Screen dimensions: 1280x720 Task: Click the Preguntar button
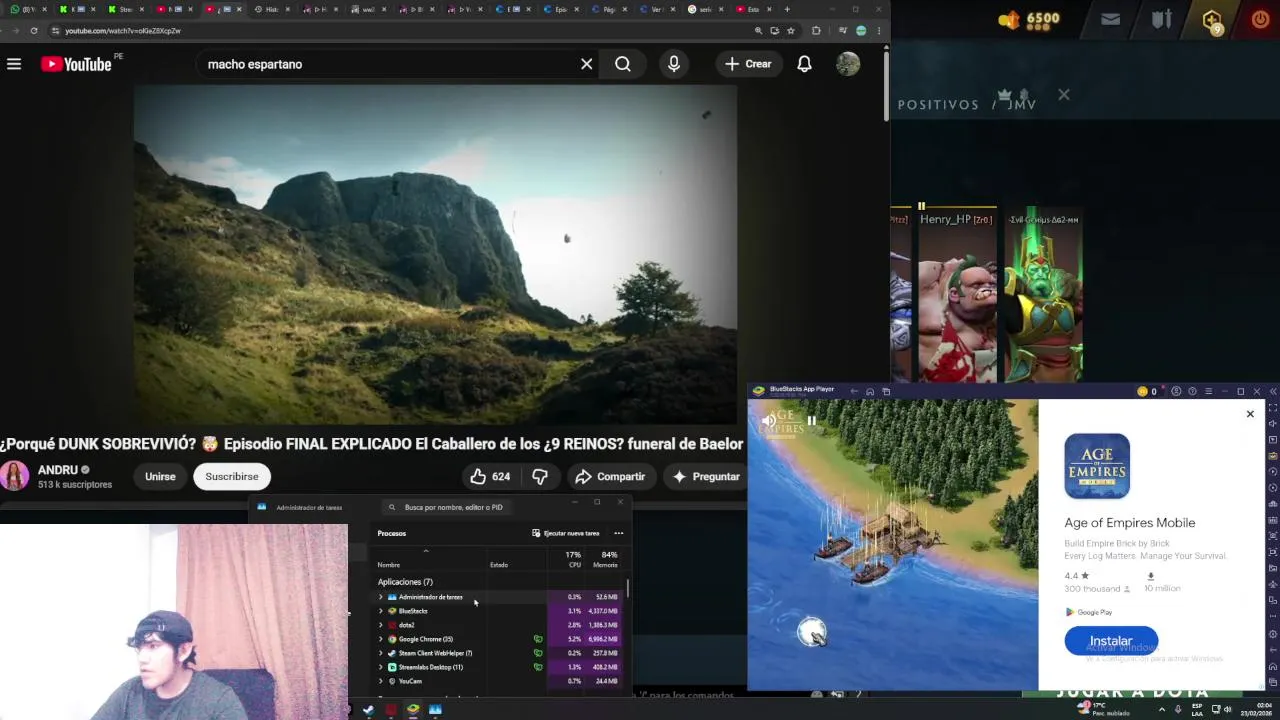coord(706,476)
